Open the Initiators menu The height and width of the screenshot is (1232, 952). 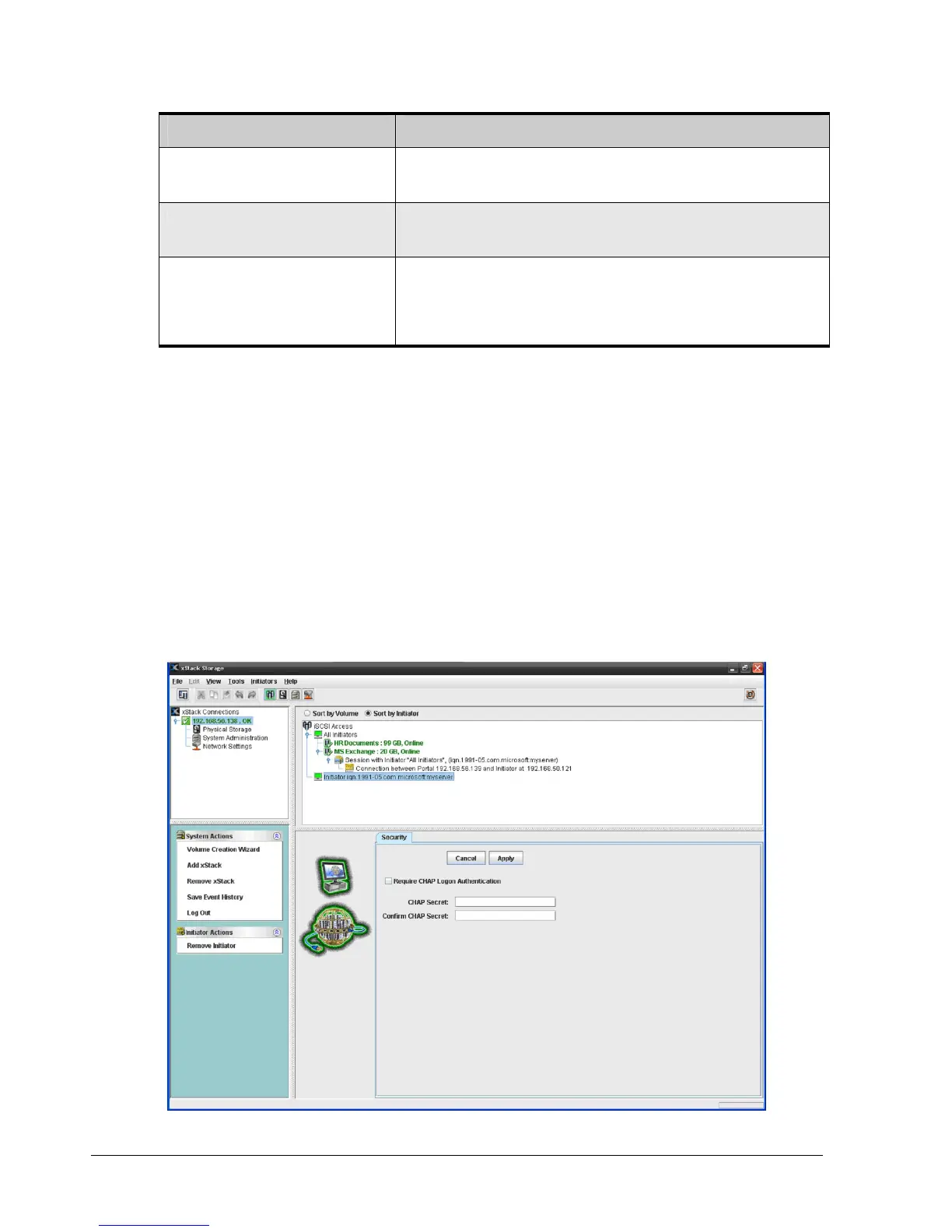pyautogui.click(x=264, y=681)
